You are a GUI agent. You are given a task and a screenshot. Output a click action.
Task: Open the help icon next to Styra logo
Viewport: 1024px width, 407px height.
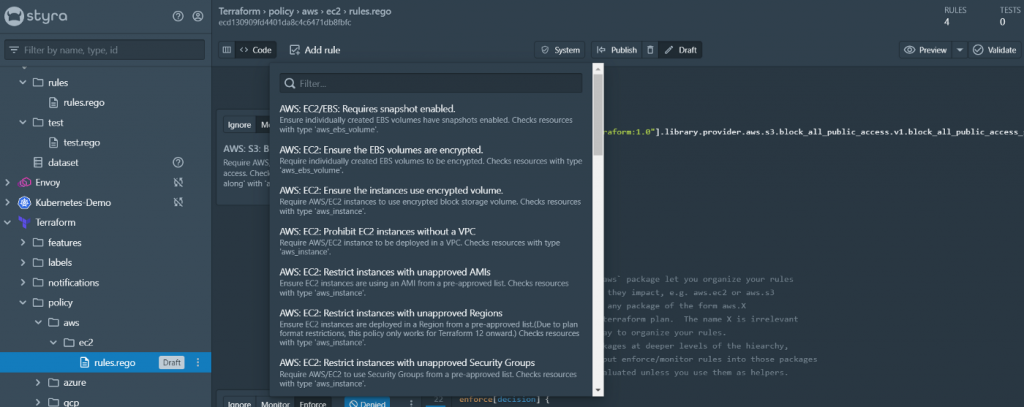coord(178,16)
